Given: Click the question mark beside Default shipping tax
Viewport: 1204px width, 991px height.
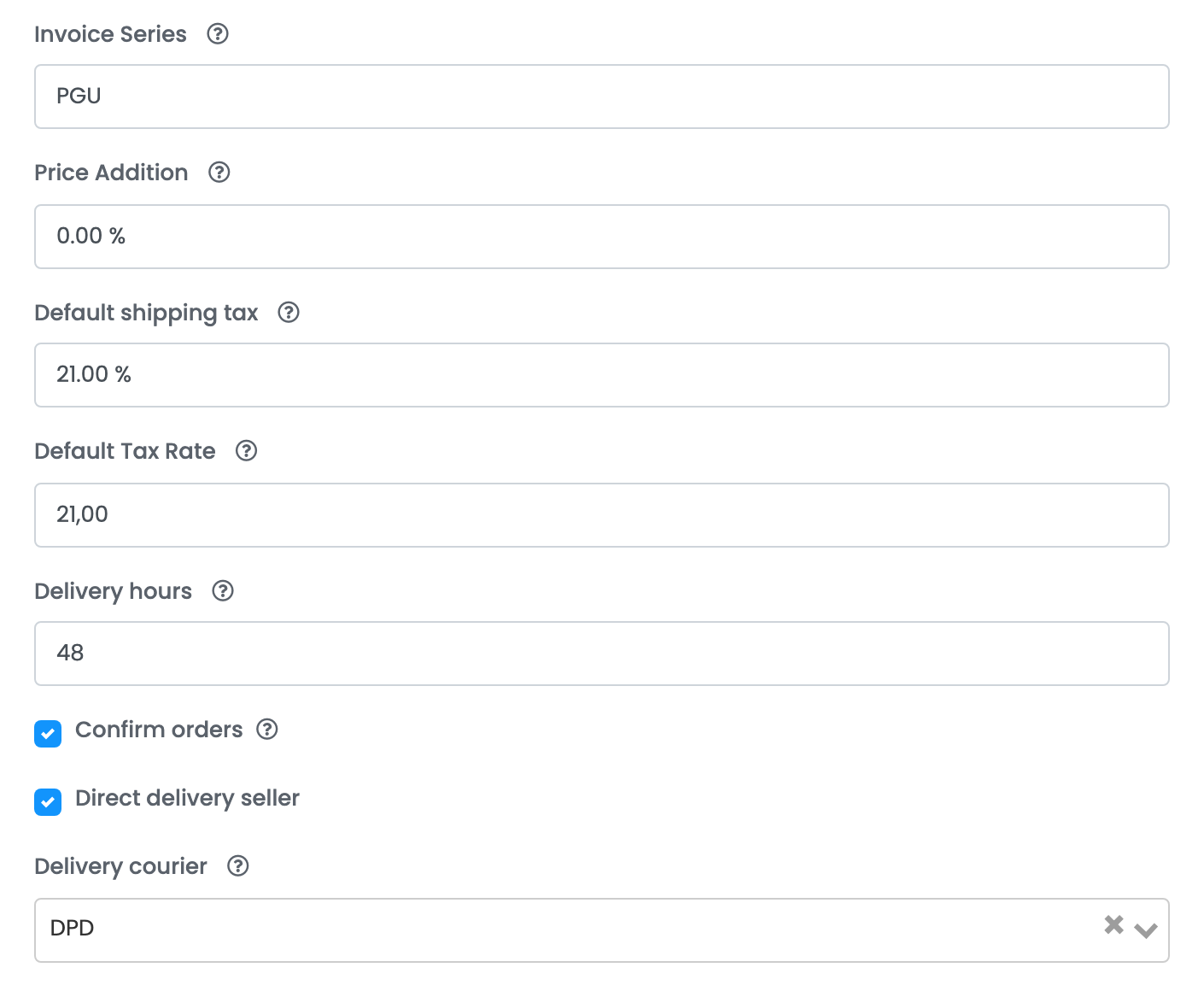Looking at the screenshot, I should pos(289,312).
